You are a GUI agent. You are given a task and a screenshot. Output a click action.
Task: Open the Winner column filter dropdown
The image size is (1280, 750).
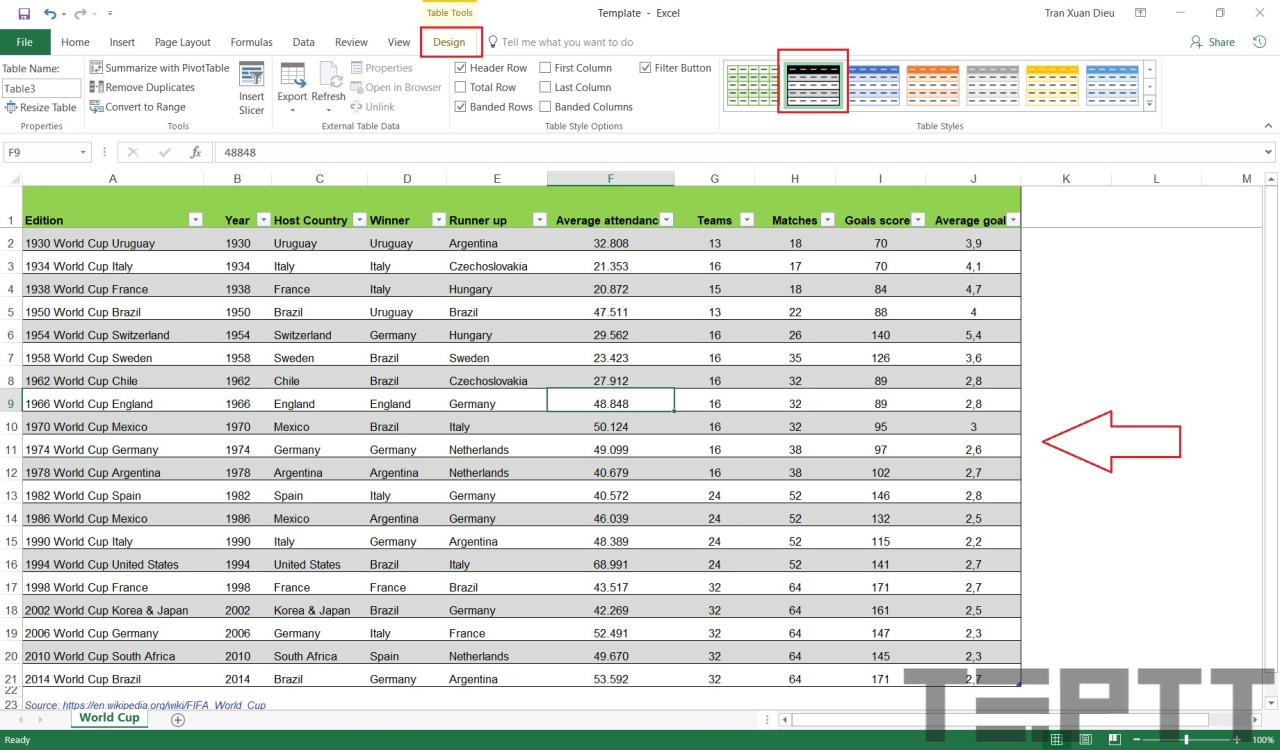tap(438, 220)
